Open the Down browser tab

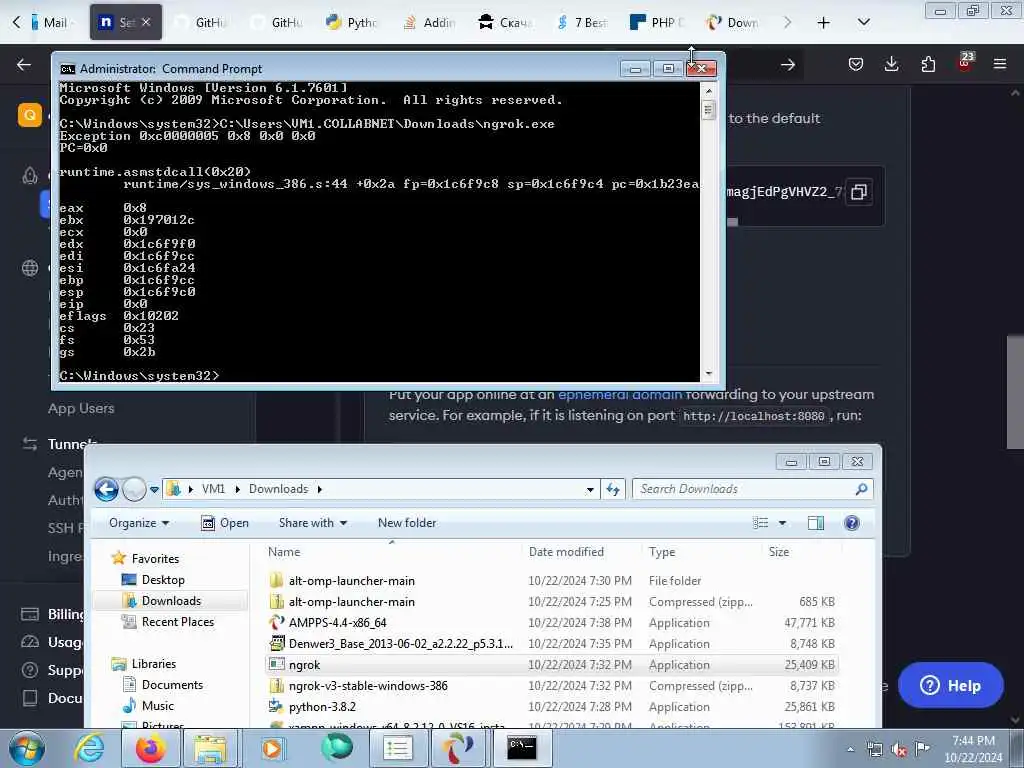(732, 22)
